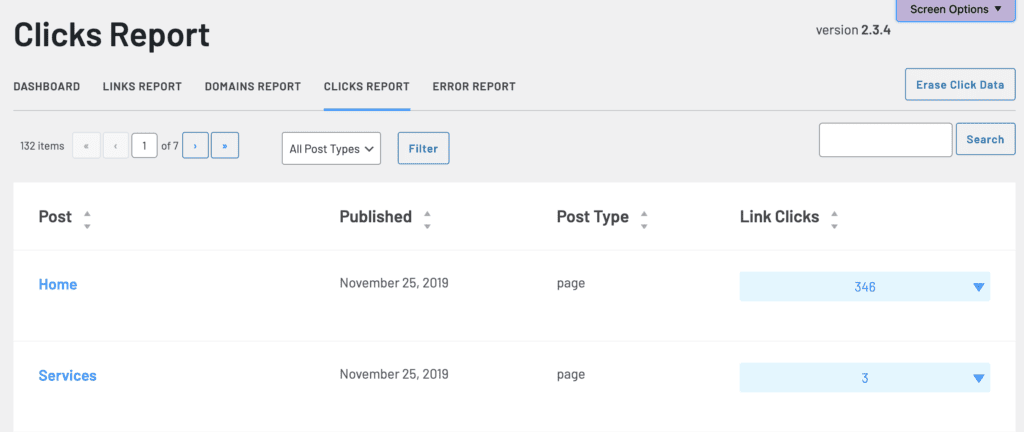Select the Home row's November 25, 2019 date
Screen dimensions: 1024x432
click(x=394, y=283)
